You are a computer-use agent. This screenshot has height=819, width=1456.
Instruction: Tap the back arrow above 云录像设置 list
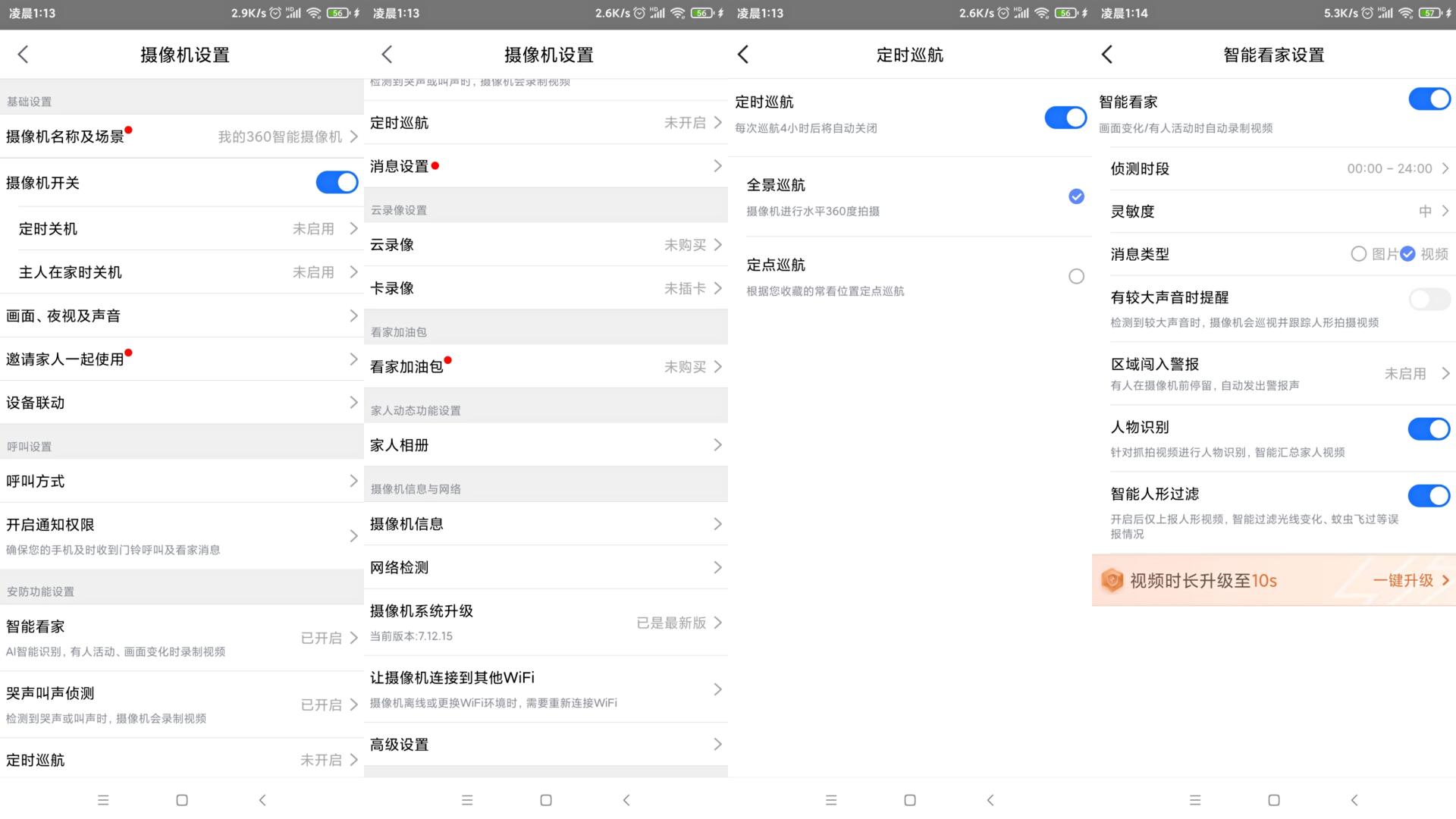387,54
